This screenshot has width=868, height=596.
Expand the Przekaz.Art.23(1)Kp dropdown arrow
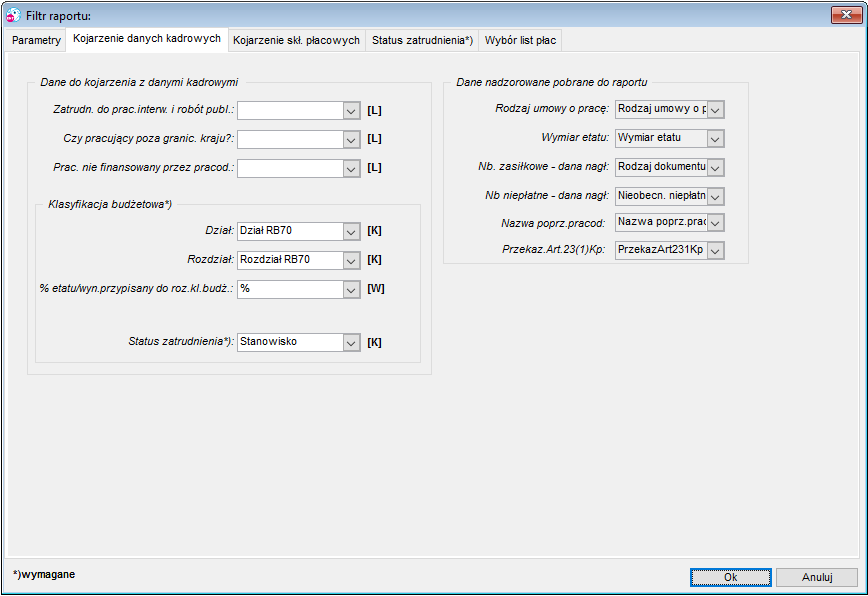(715, 250)
